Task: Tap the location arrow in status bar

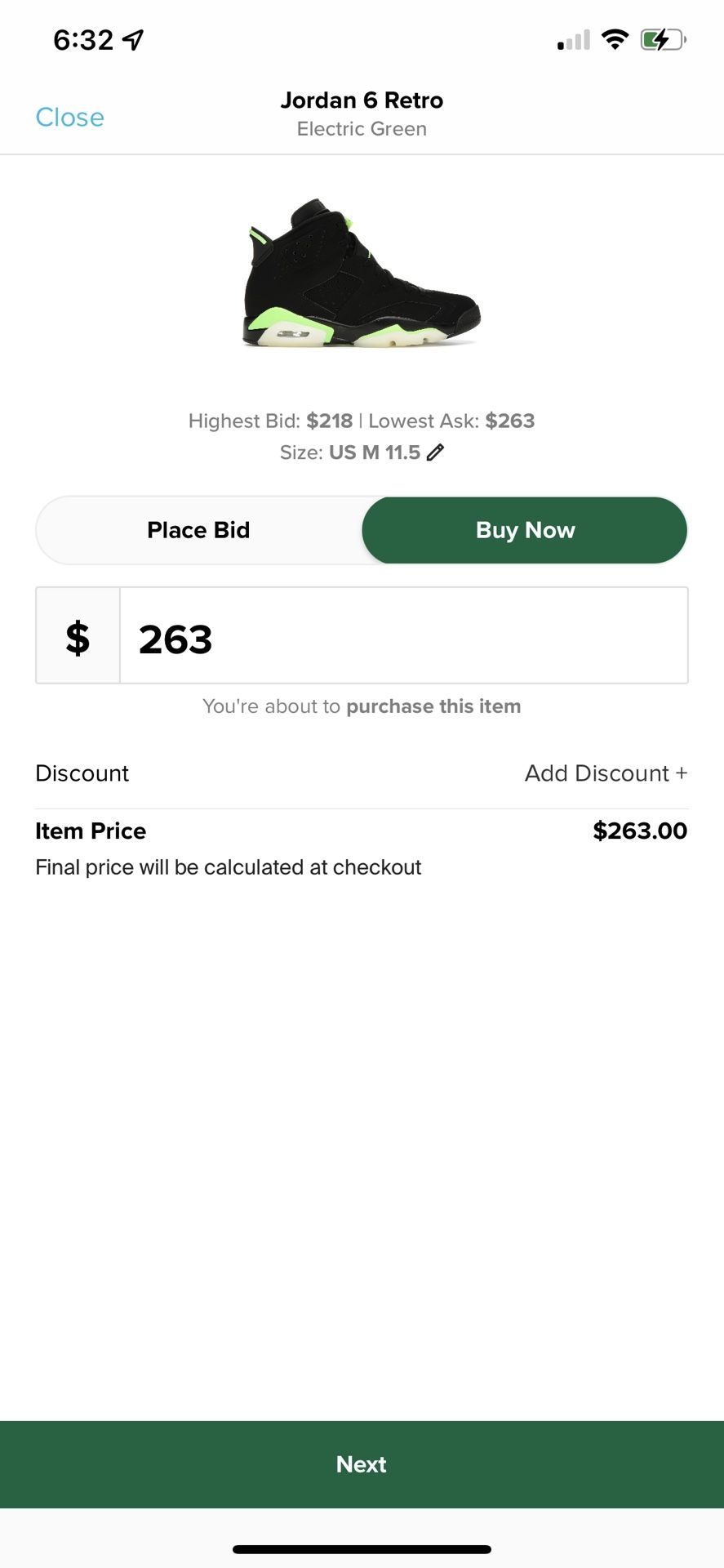Action: click(x=133, y=39)
